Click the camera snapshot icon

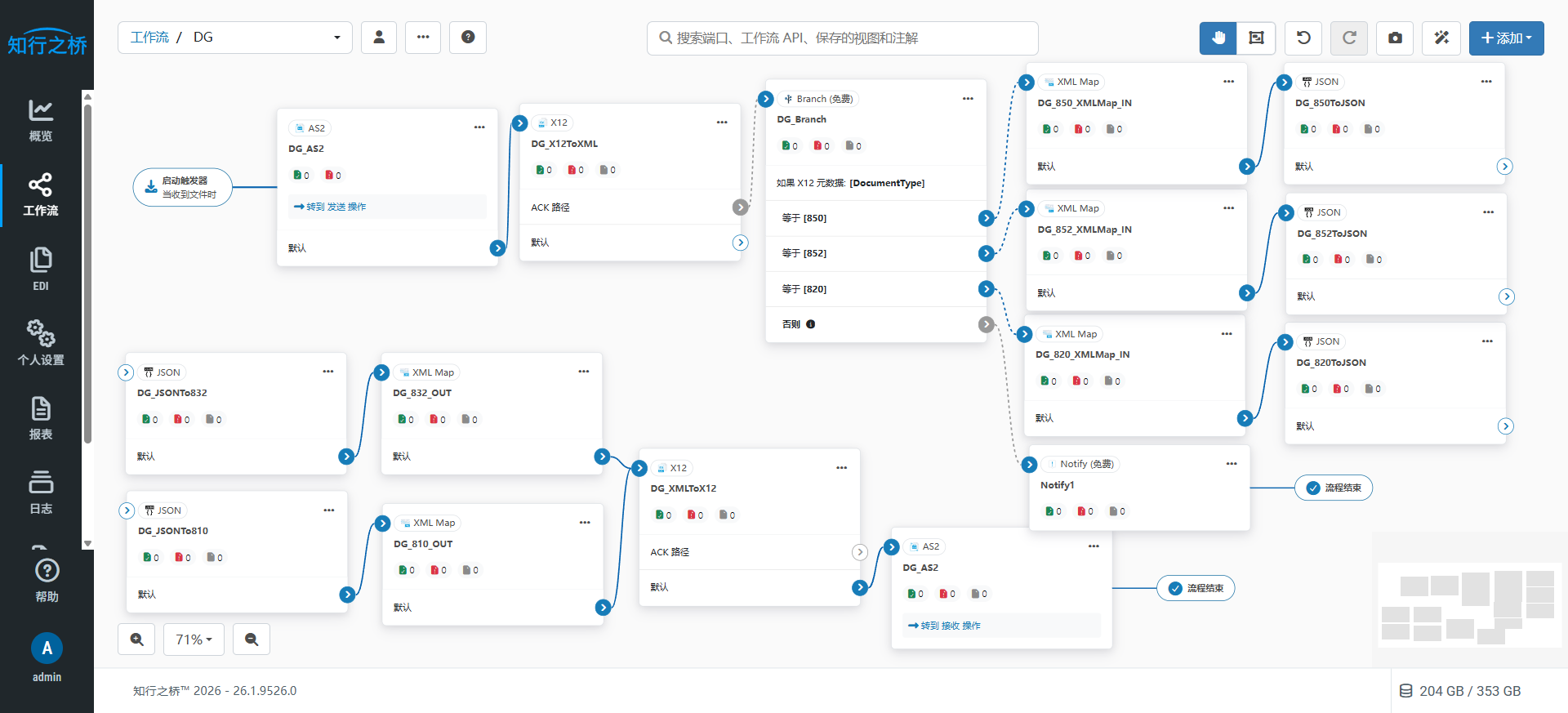pos(1395,38)
